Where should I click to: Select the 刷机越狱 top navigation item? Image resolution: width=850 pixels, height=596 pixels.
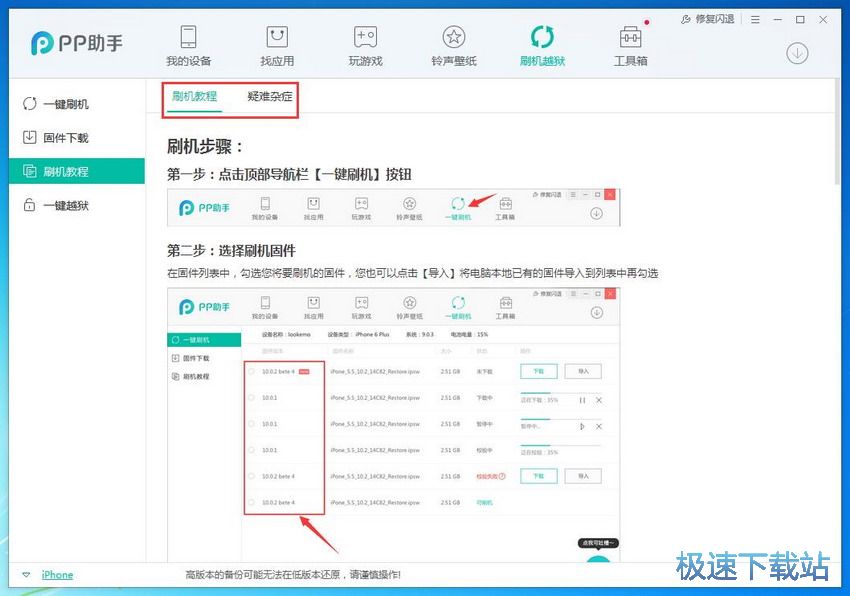(542, 46)
